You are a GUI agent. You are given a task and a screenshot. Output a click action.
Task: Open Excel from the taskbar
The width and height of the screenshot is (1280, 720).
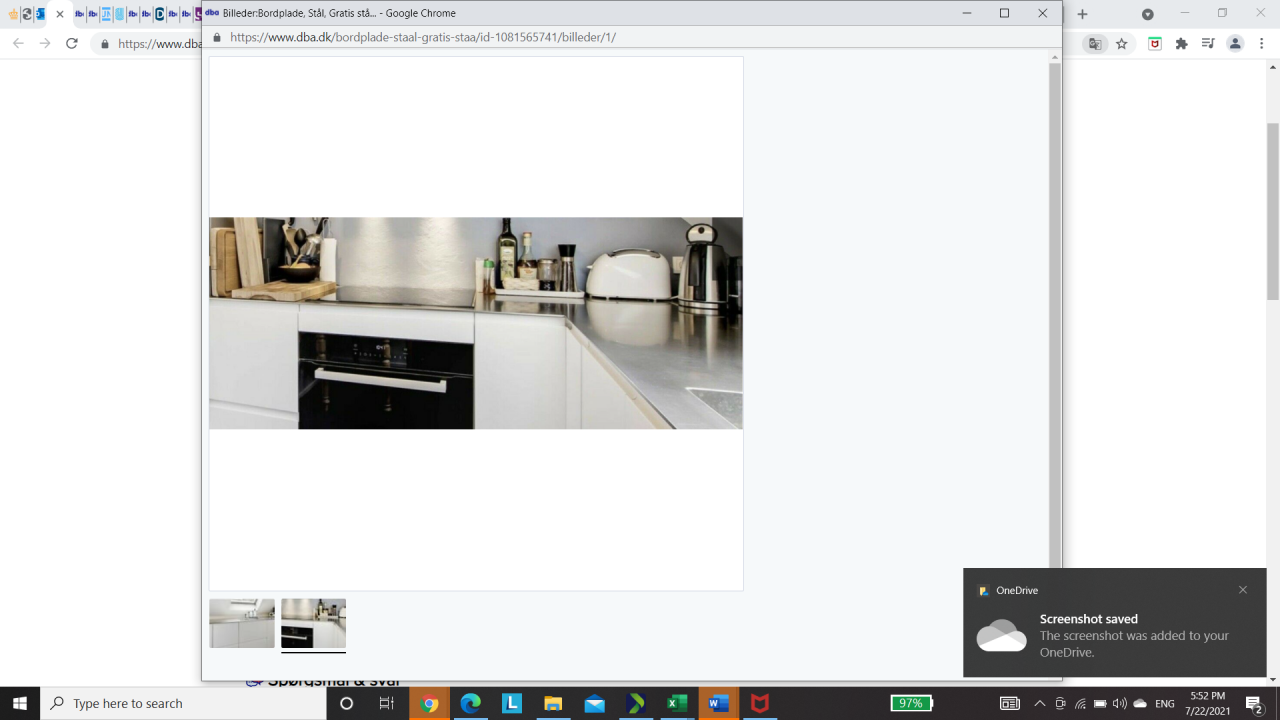click(677, 703)
